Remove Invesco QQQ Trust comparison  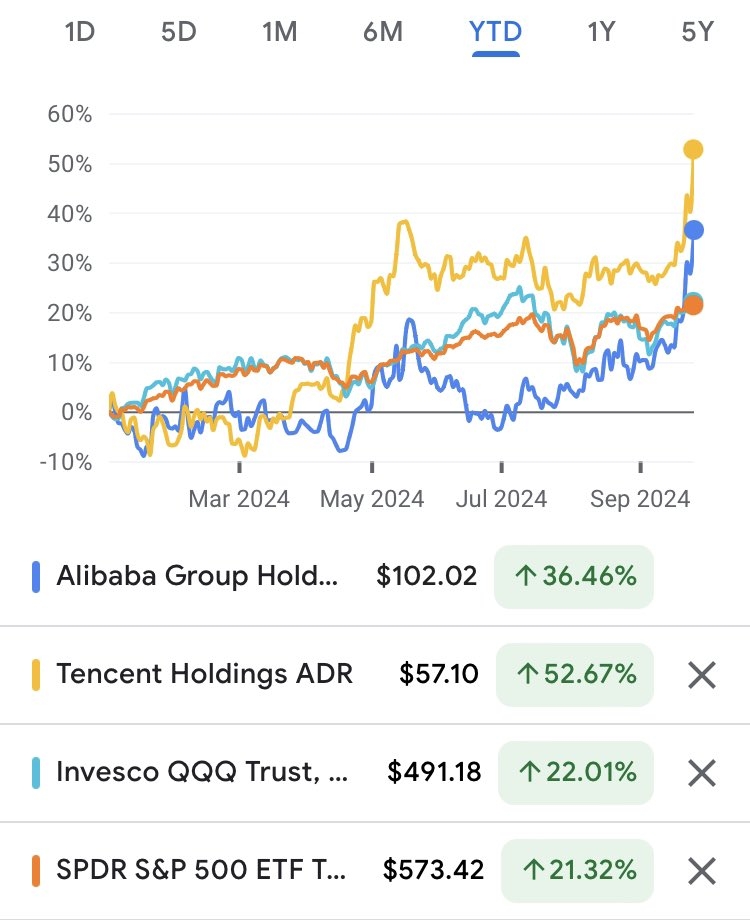[702, 772]
